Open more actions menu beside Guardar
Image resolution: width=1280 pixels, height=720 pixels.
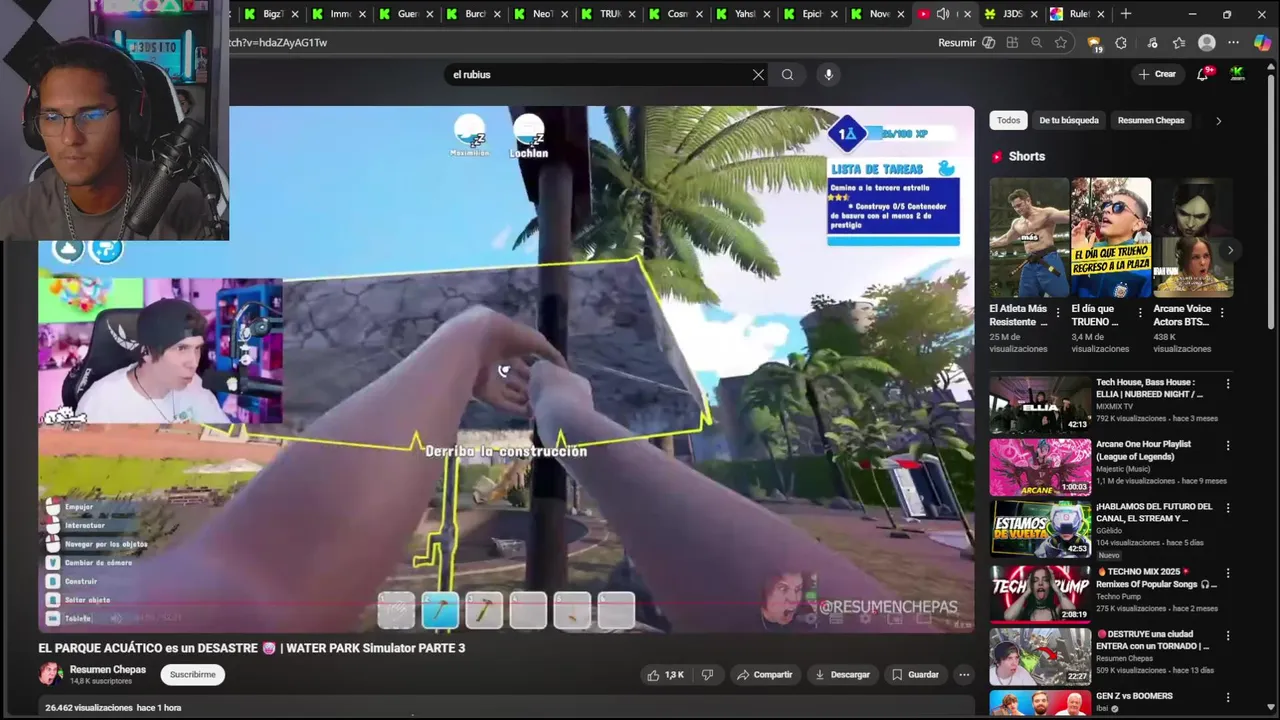point(964,675)
